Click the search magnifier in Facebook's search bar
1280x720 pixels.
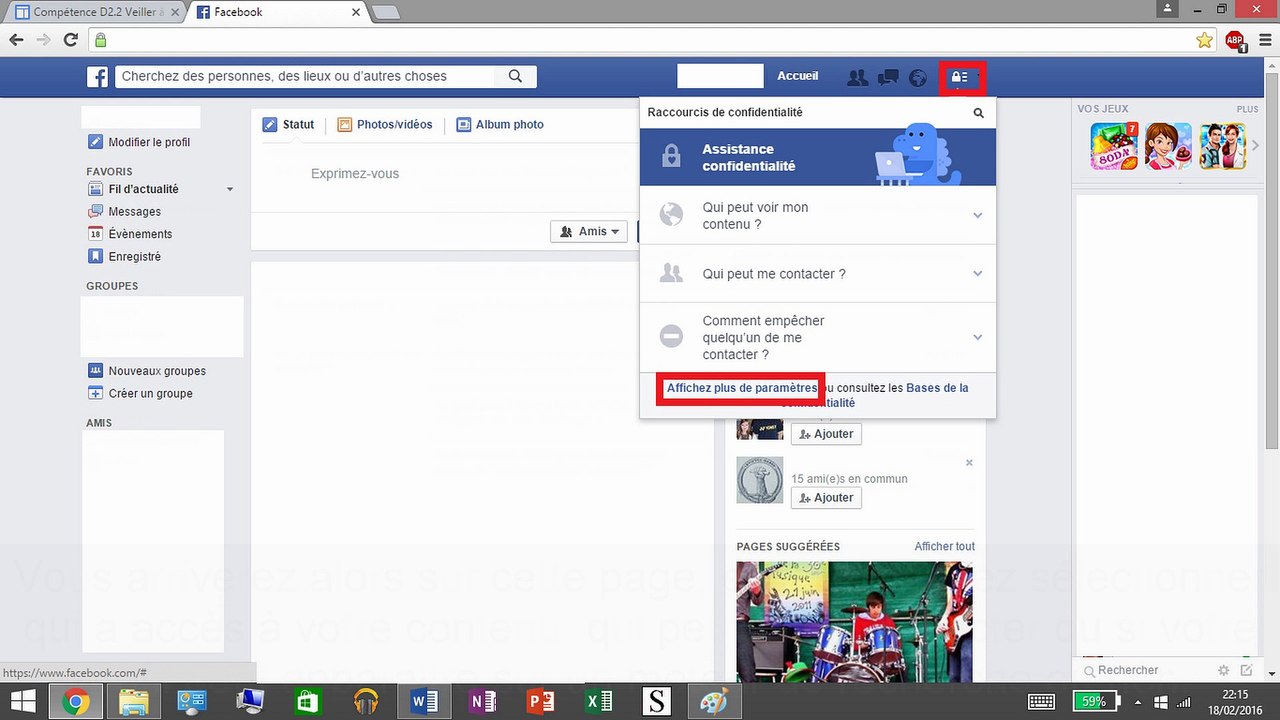pos(515,76)
